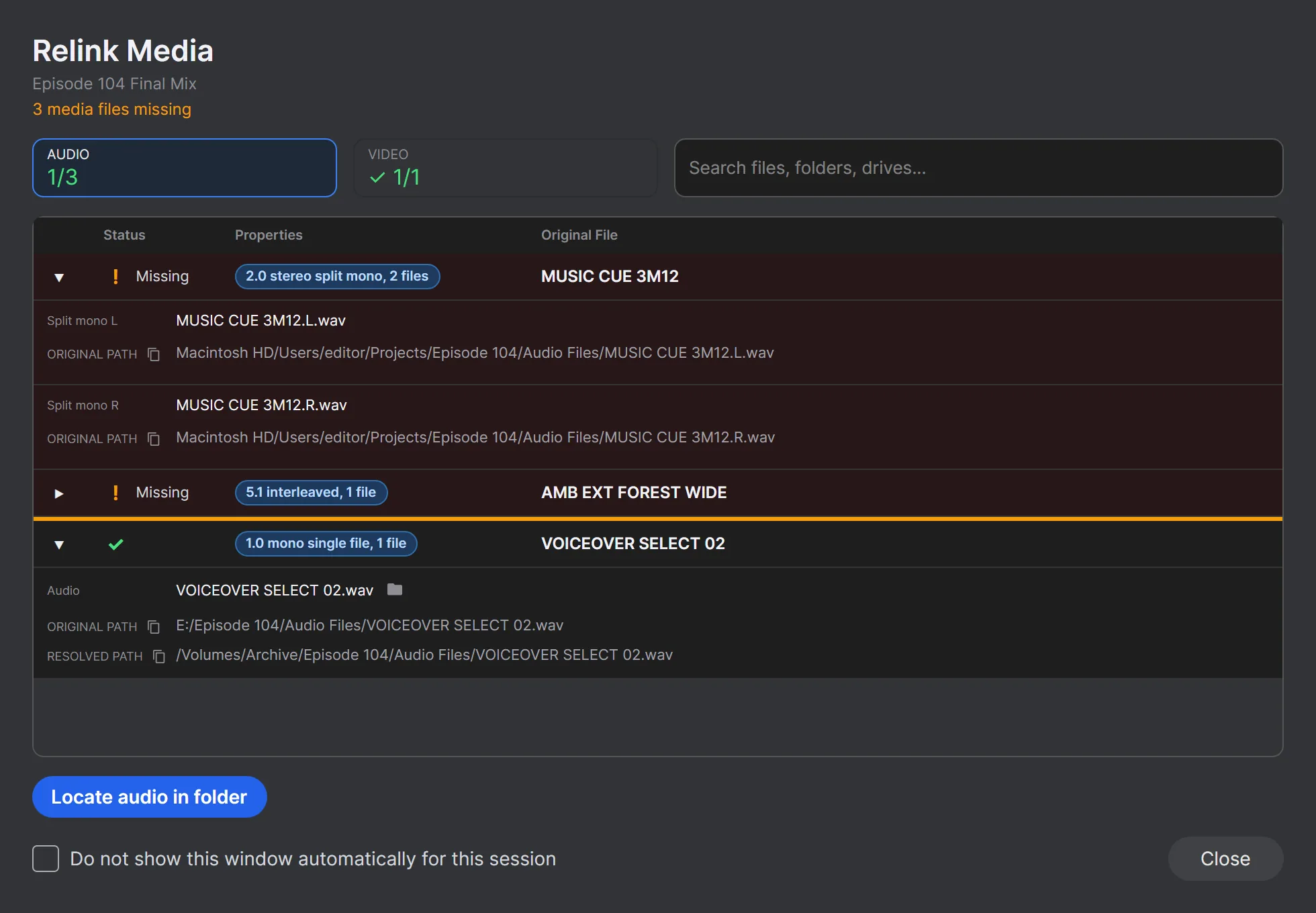Copy original path of VOICEOVER SELECT 02.wav
This screenshot has width=1316, height=913.
point(154,626)
